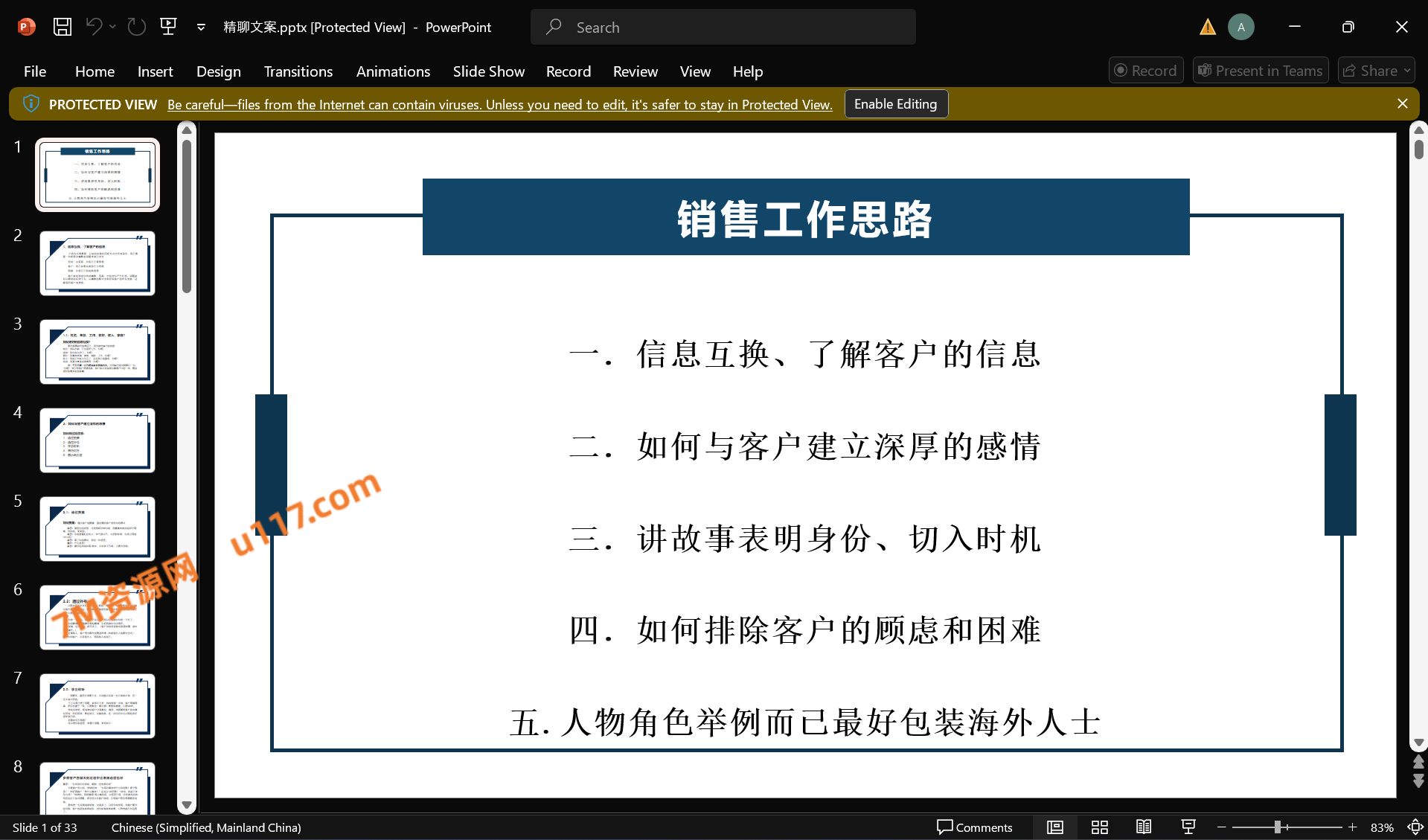Open the File menu
This screenshot has width=1428, height=840.
tap(35, 71)
